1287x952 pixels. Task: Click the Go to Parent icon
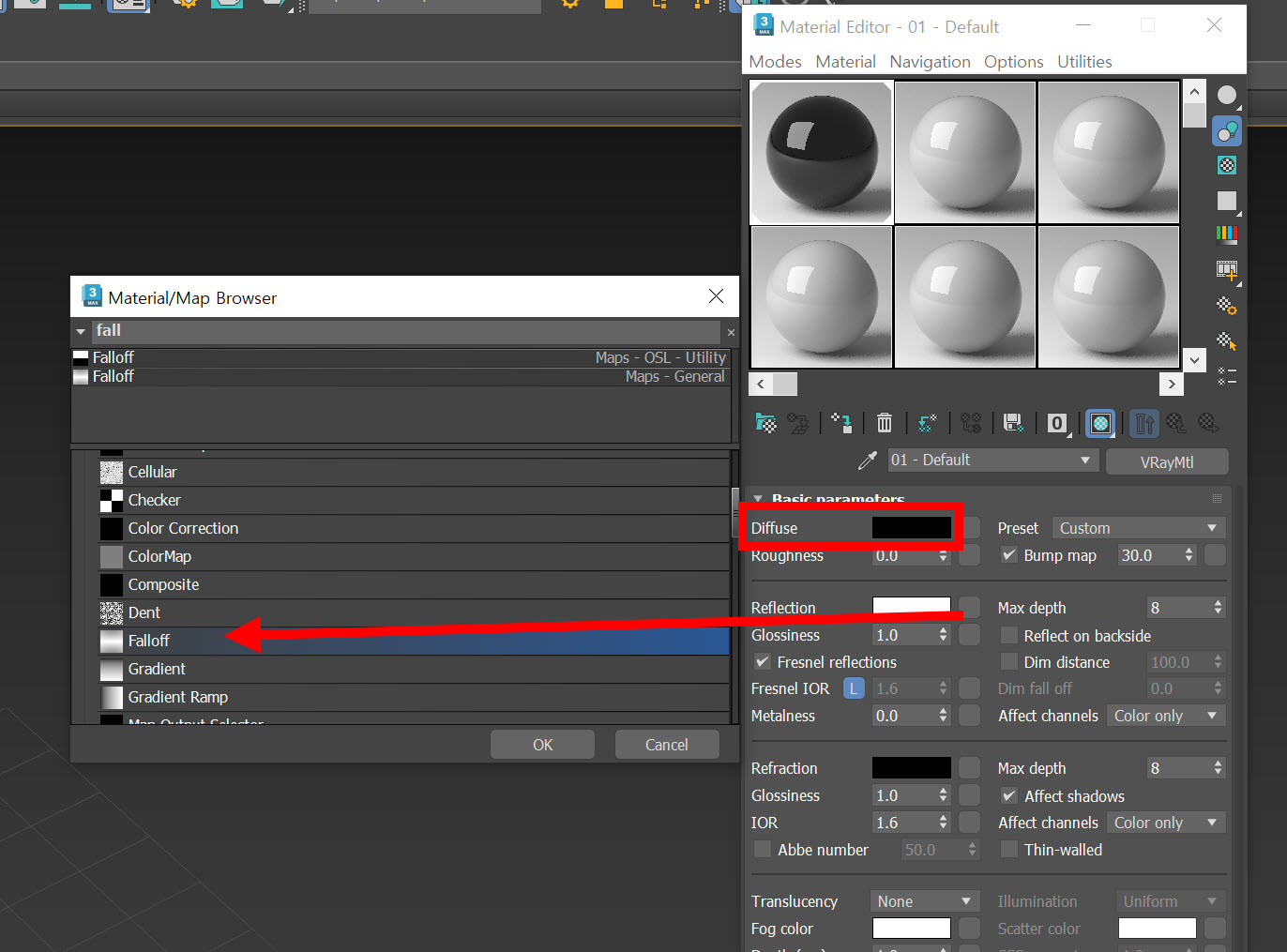pyautogui.click(x=1176, y=423)
